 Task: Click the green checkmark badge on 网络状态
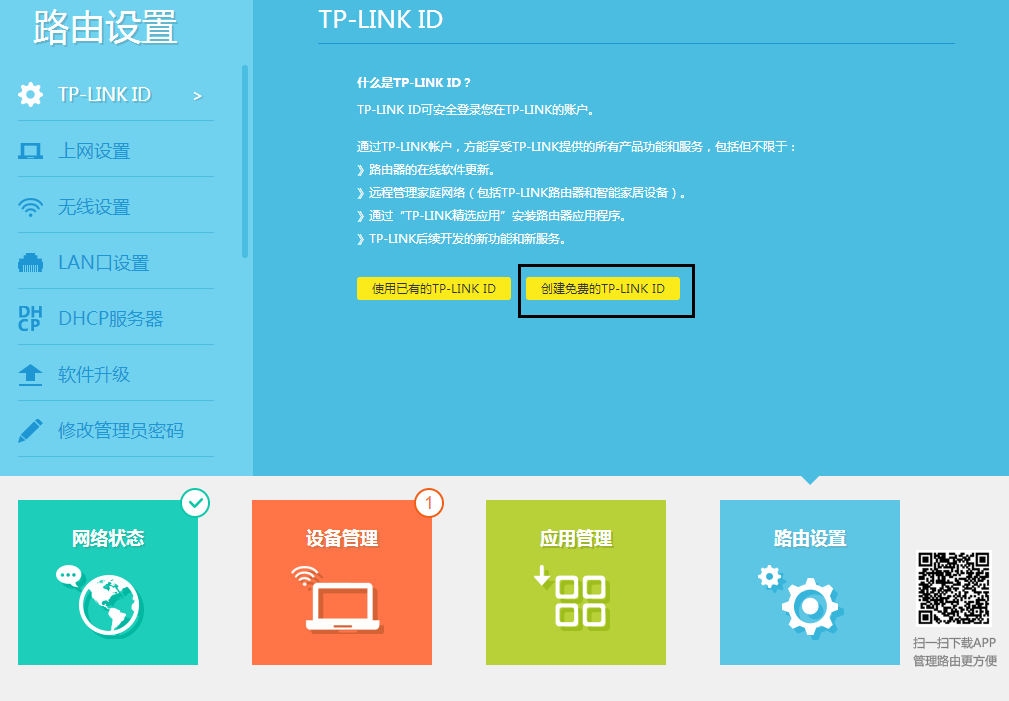coord(196,504)
